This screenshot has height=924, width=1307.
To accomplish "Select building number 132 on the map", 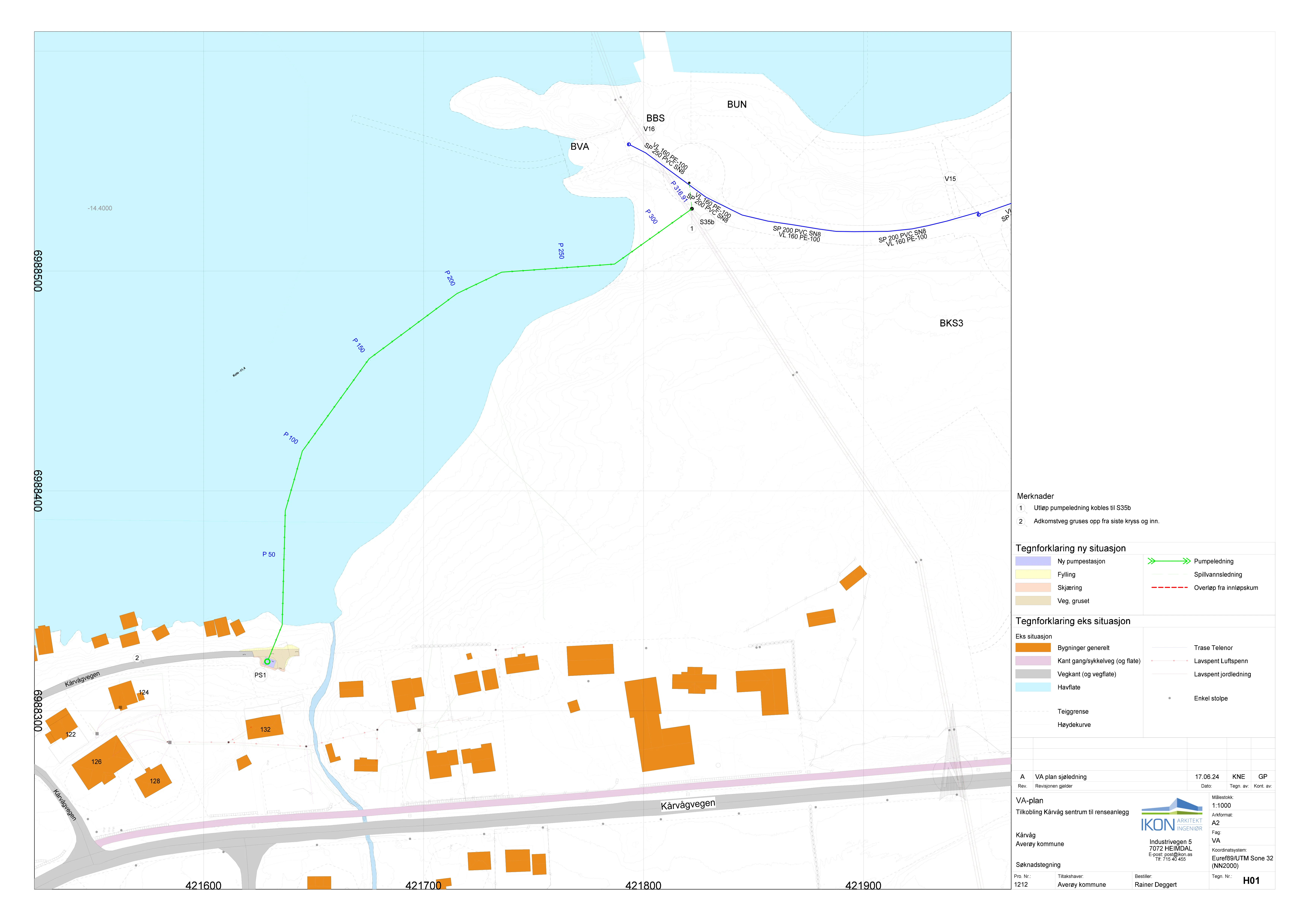I will (x=265, y=727).
